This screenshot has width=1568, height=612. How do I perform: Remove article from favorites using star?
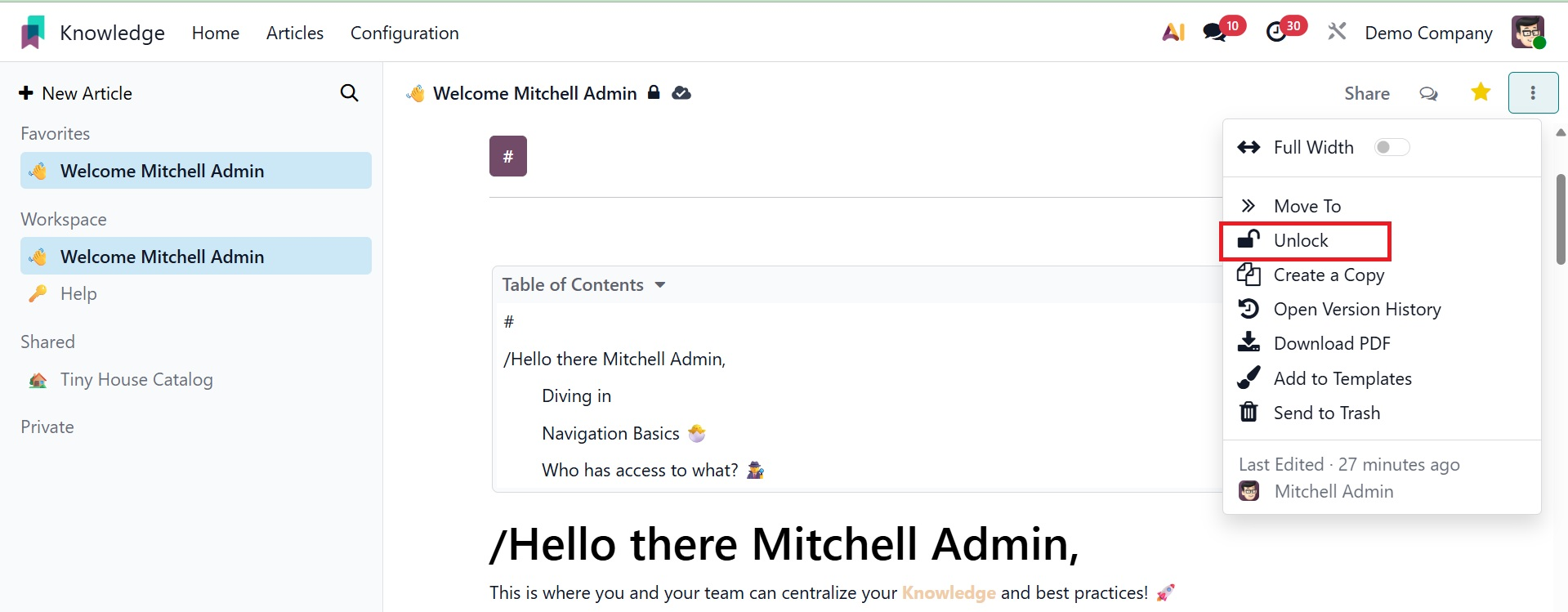pos(1481,92)
